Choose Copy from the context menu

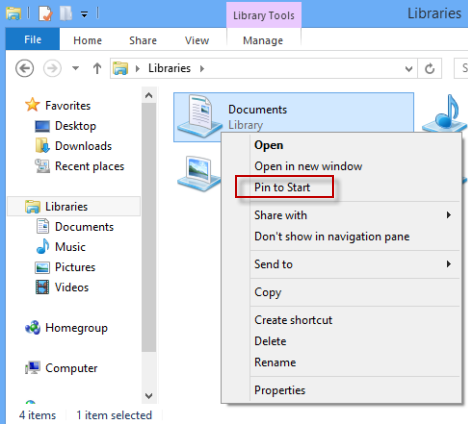pyautogui.click(x=341, y=292)
